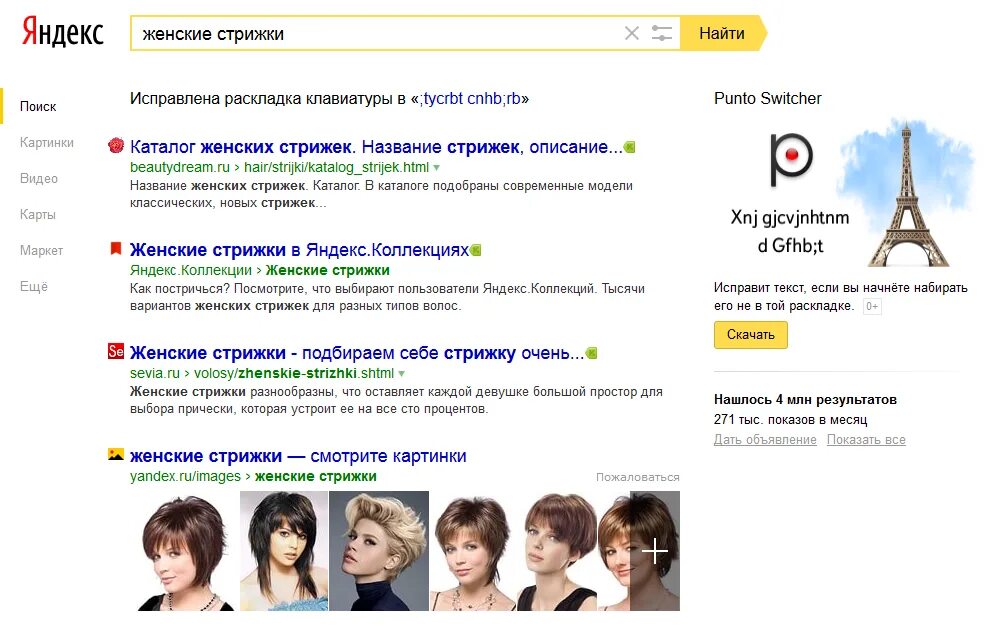The image size is (1001, 631).
Task: Select the Поиск tab in the sidebar
Action: [x=38, y=107]
